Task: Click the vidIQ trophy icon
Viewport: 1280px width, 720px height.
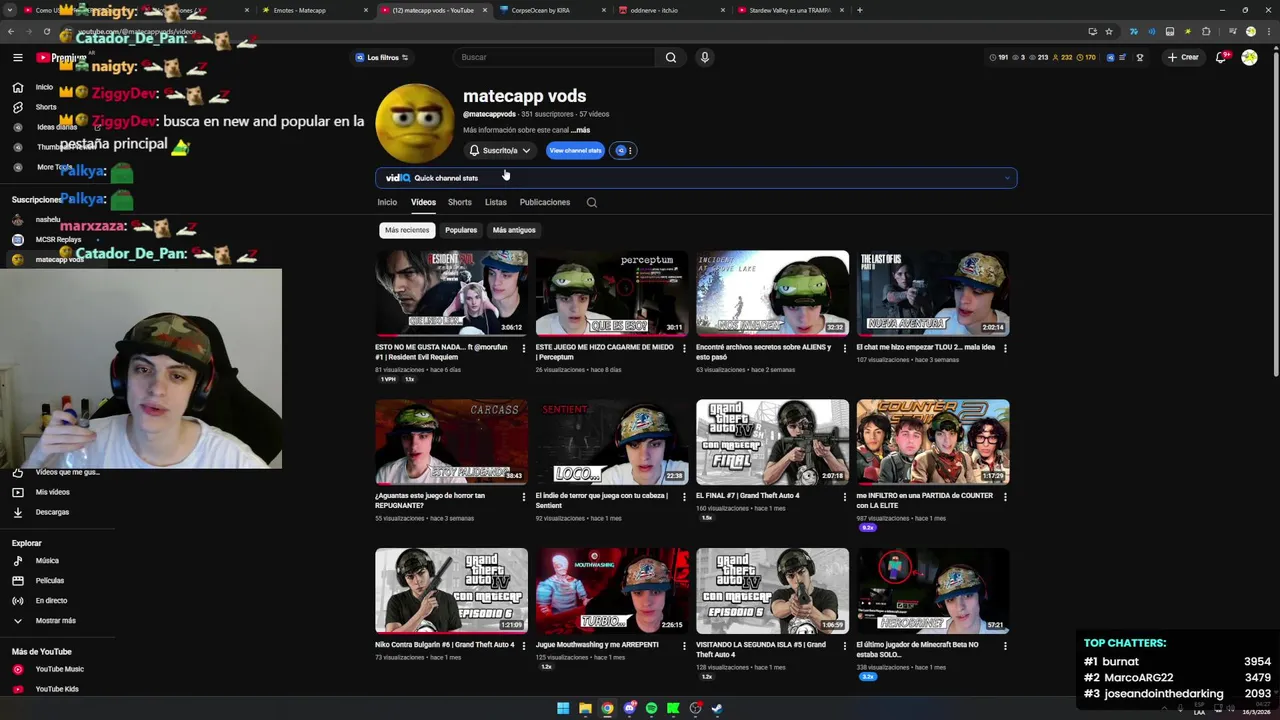Action: [x=1139, y=57]
